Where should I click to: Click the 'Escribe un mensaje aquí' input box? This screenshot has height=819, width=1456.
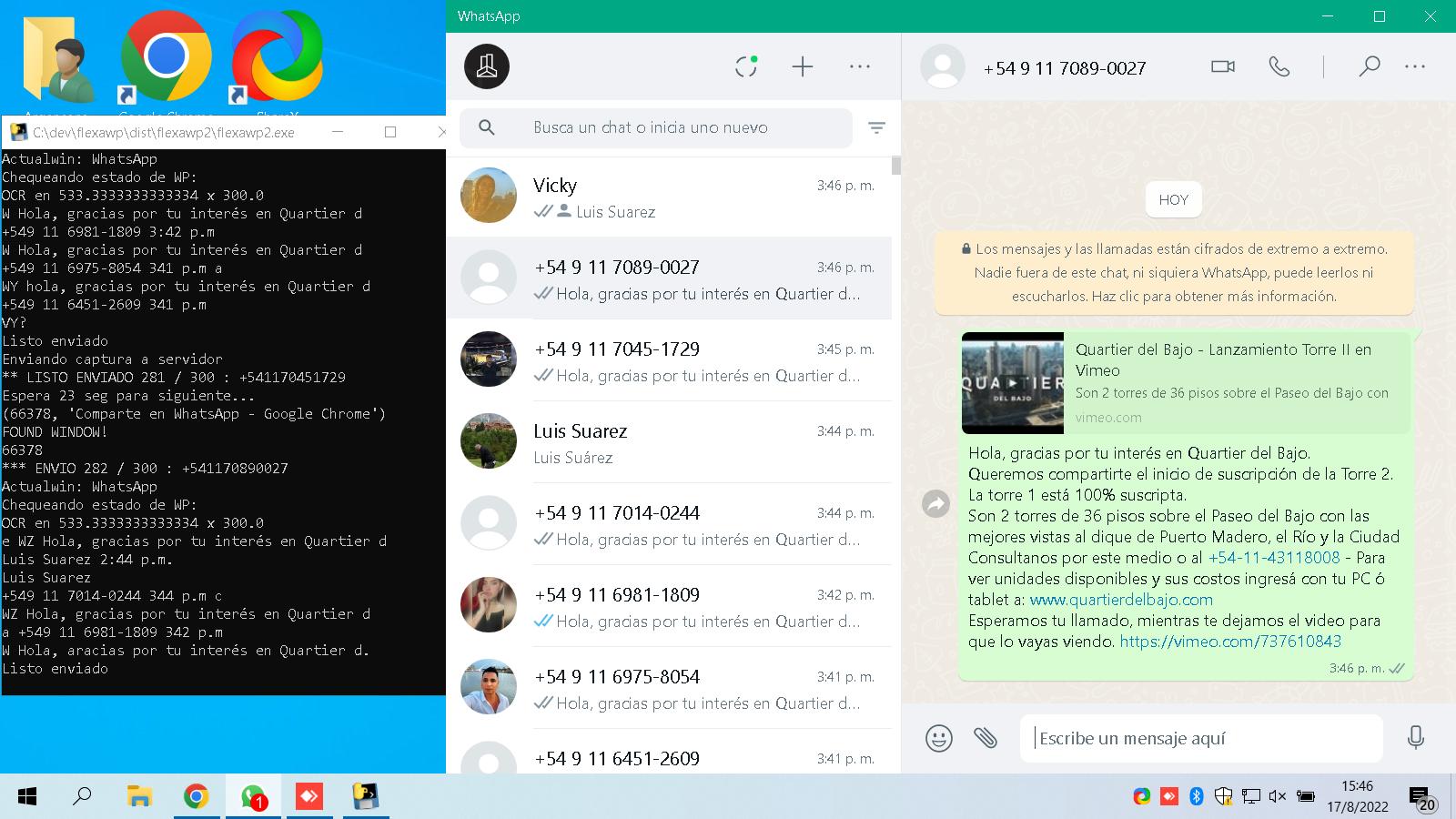coord(1201,738)
